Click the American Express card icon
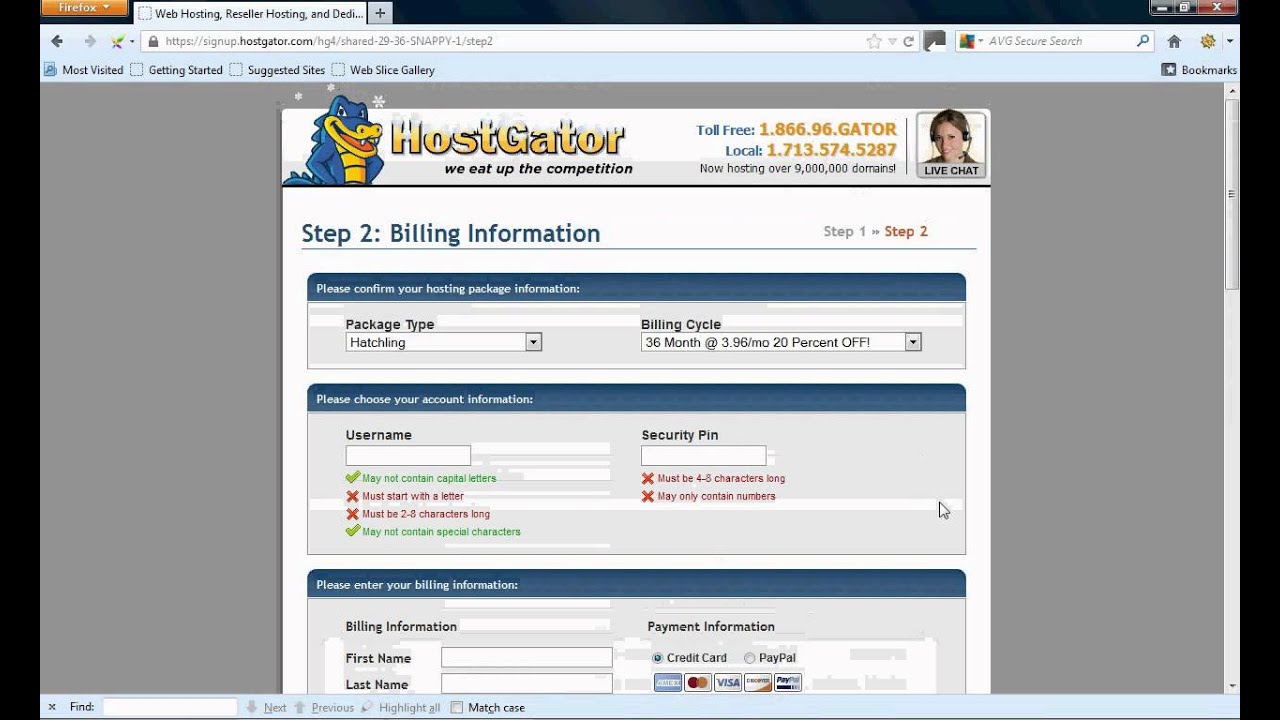This screenshot has width=1280, height=720. [x=668, y=683]
